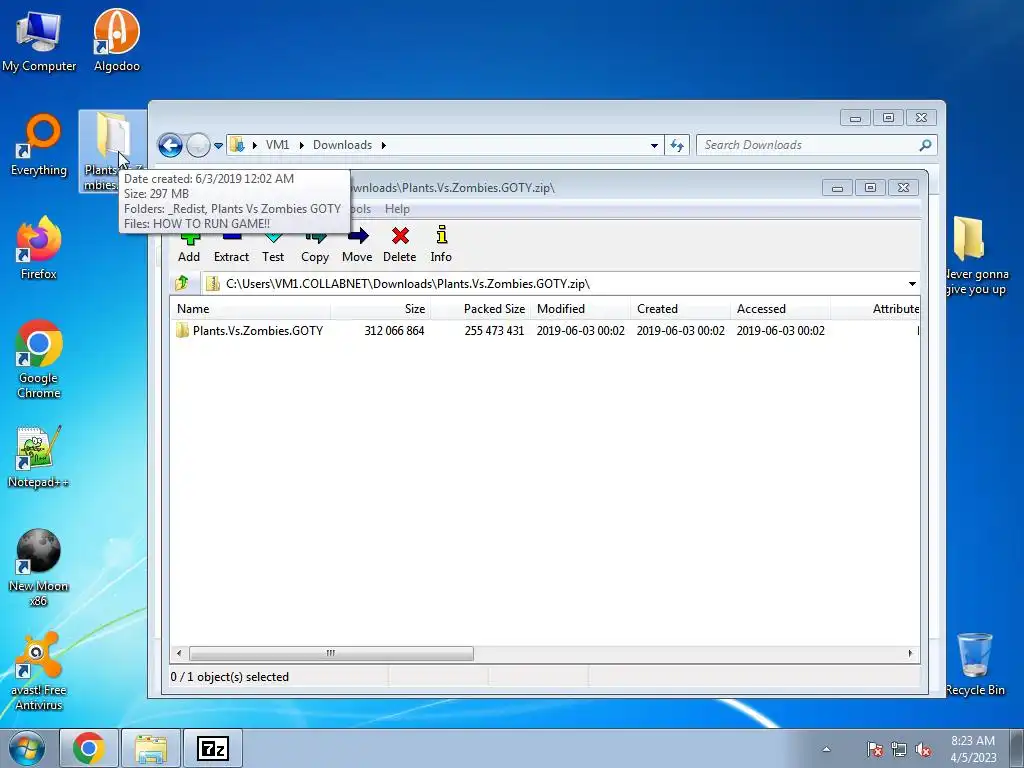Click the 7-Zip taskbar button

point(213,748)
